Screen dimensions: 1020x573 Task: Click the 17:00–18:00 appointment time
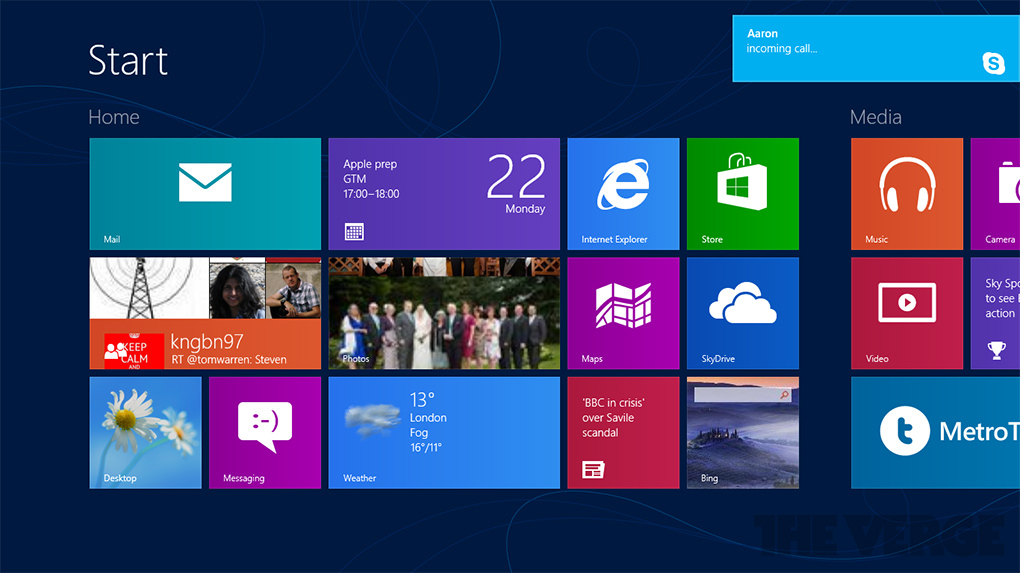point(371,194)
